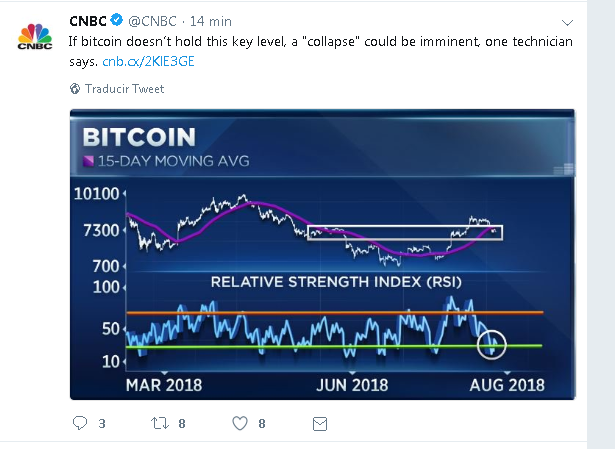Click the reply count number 3

pos(102,424)
